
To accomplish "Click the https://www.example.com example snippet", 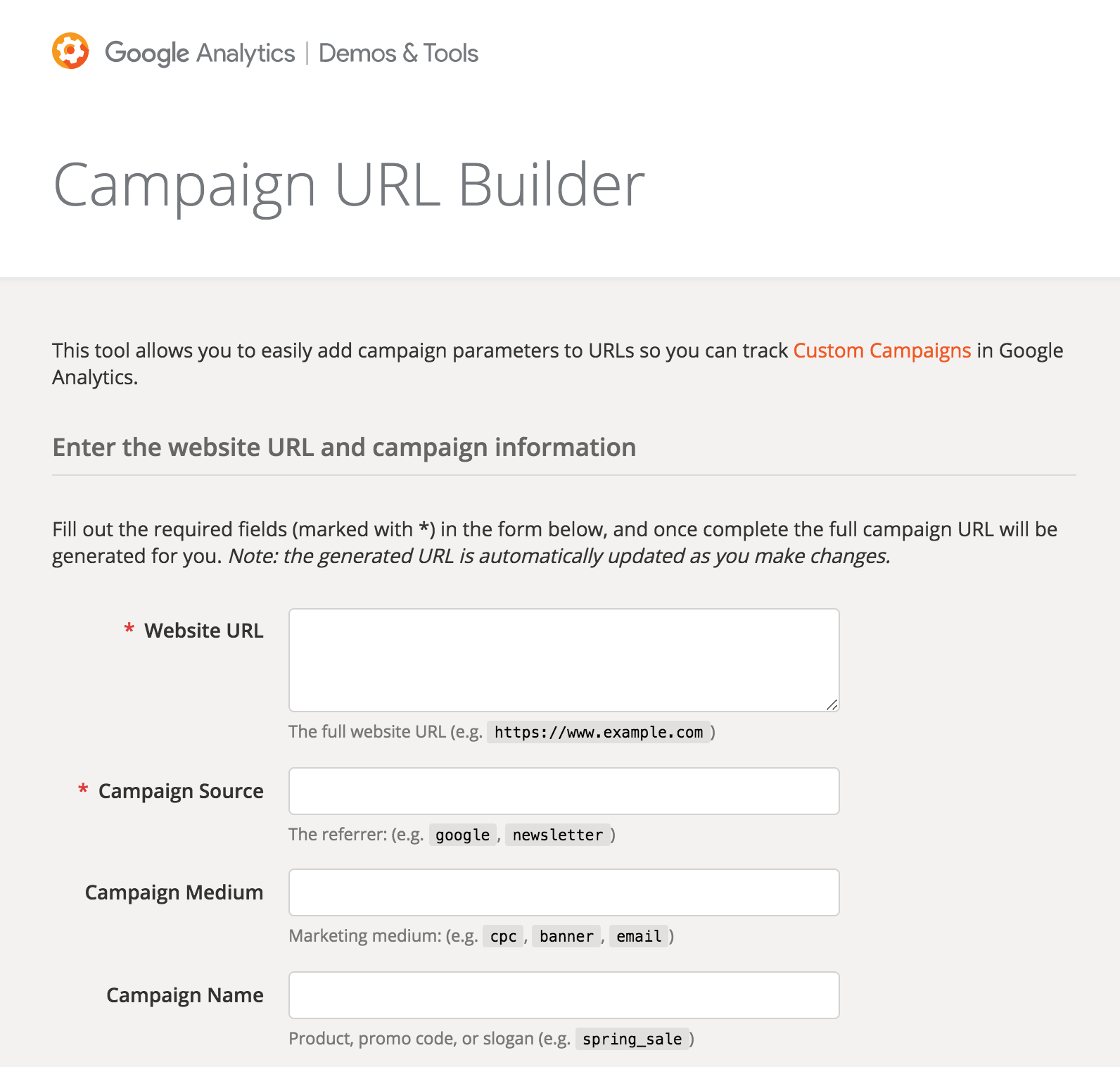I will (598, 732).
